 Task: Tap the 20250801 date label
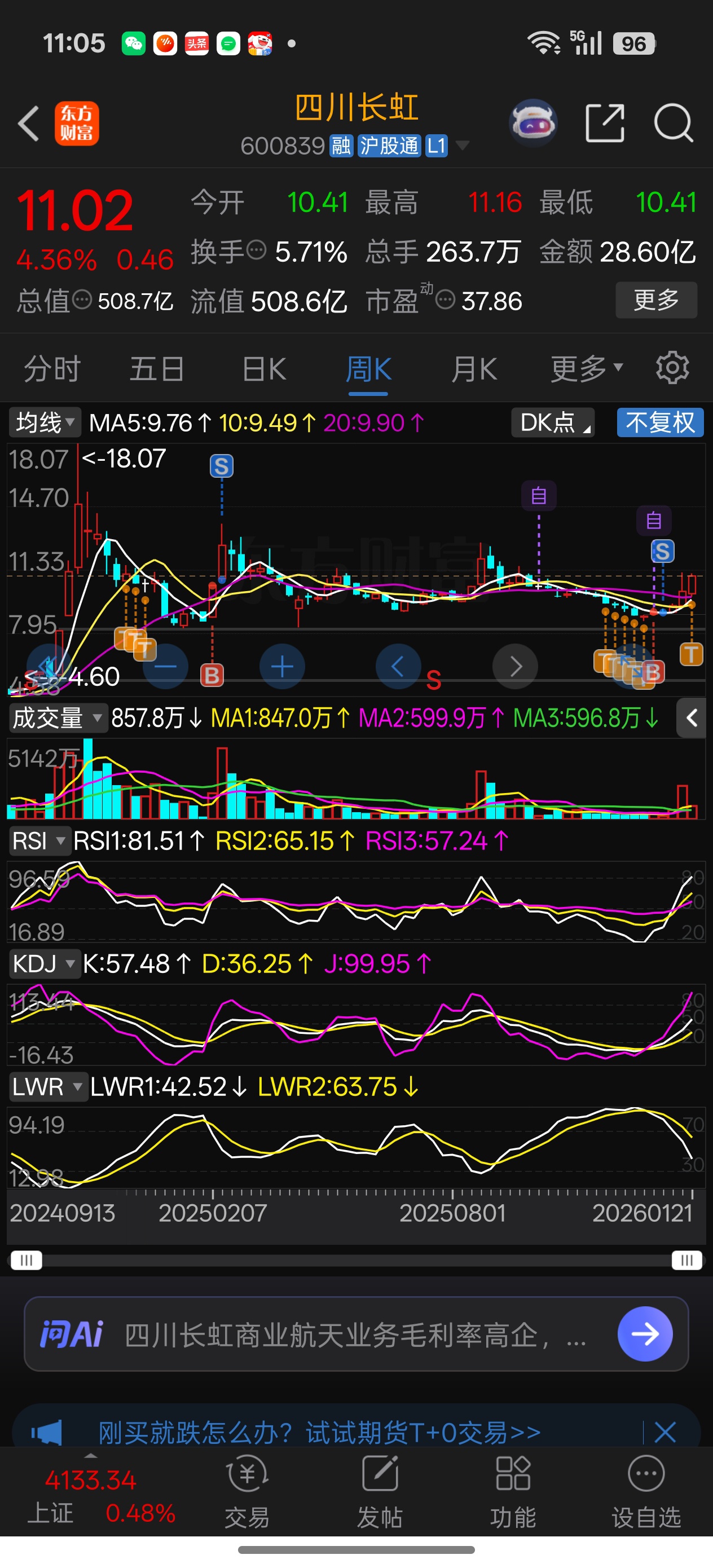pos(452,1213)
